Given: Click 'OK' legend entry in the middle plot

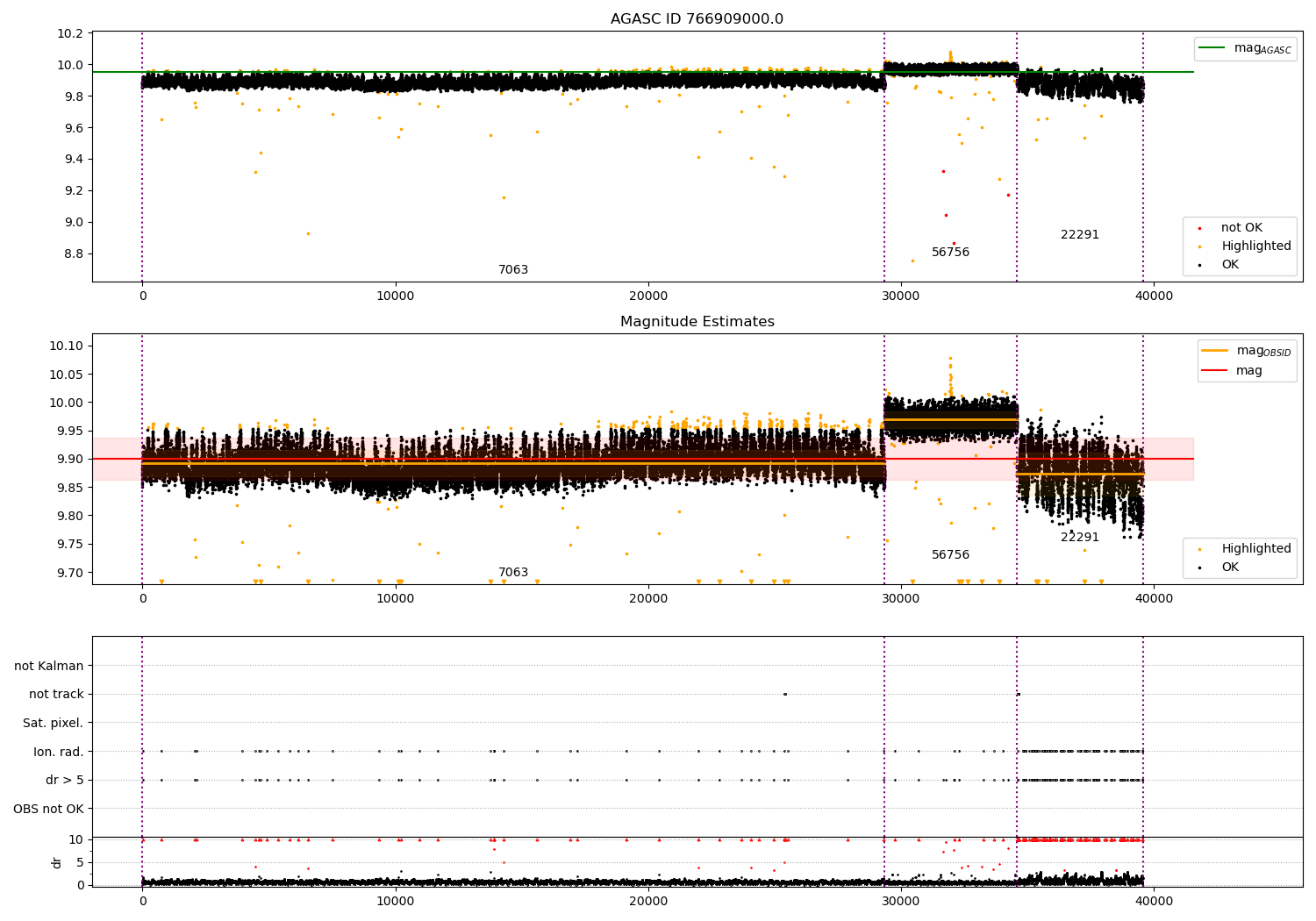Looking at the screenshot, I should coord(1215,568).
